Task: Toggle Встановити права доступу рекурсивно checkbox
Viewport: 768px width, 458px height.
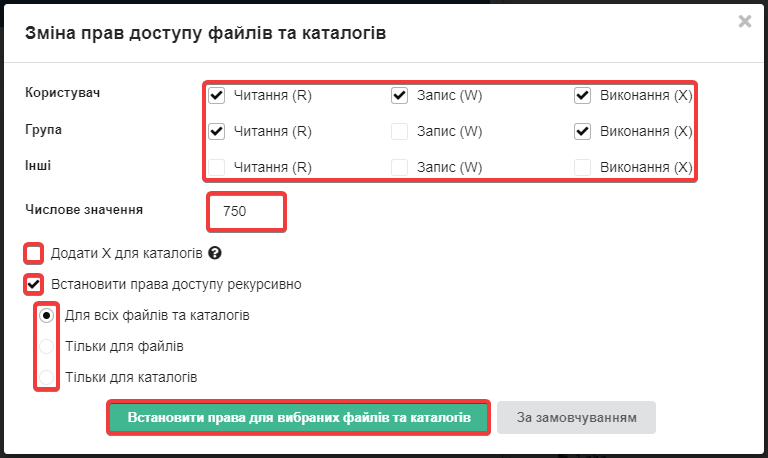Action: [35, 284]
